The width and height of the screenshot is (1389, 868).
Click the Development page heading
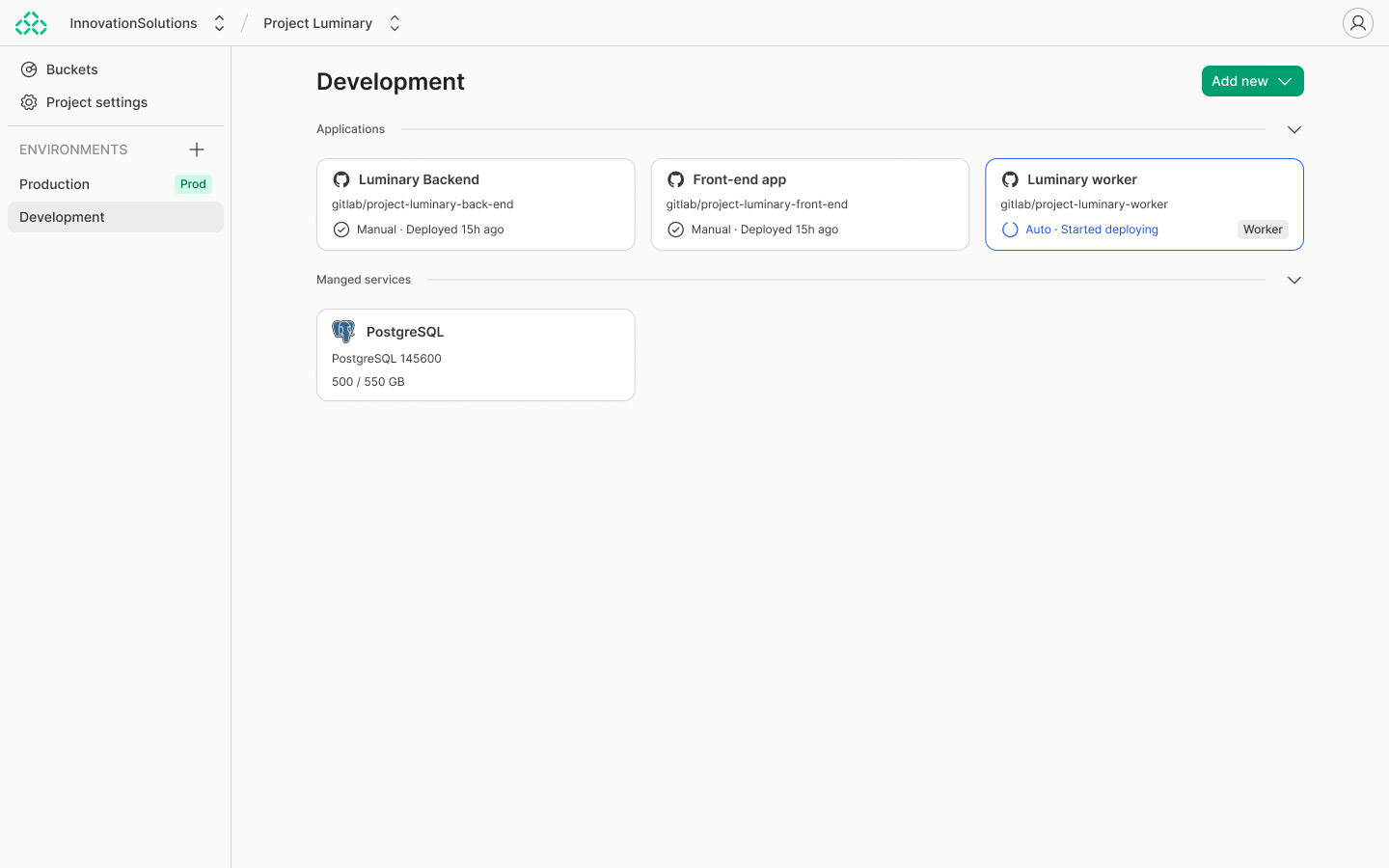pyautogui.click(x=391, y=82)
